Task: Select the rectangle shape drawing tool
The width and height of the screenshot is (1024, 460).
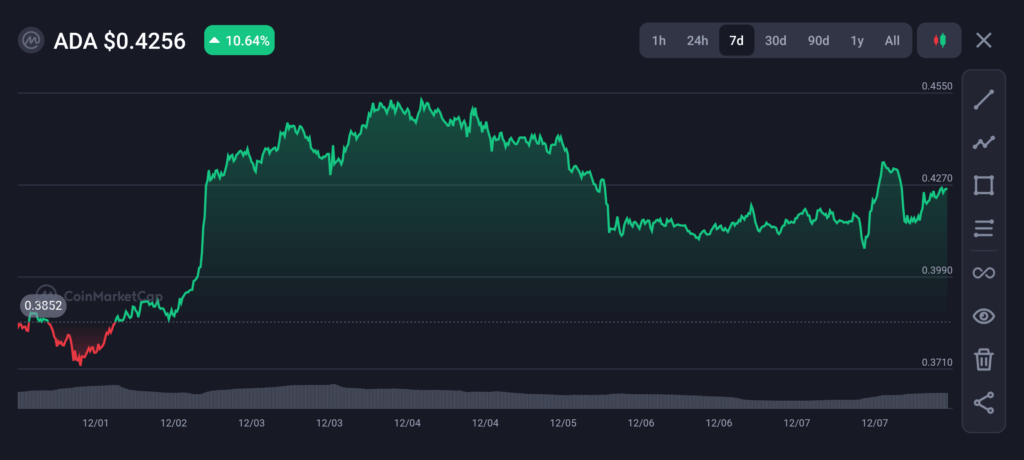Action: point(984,185)
